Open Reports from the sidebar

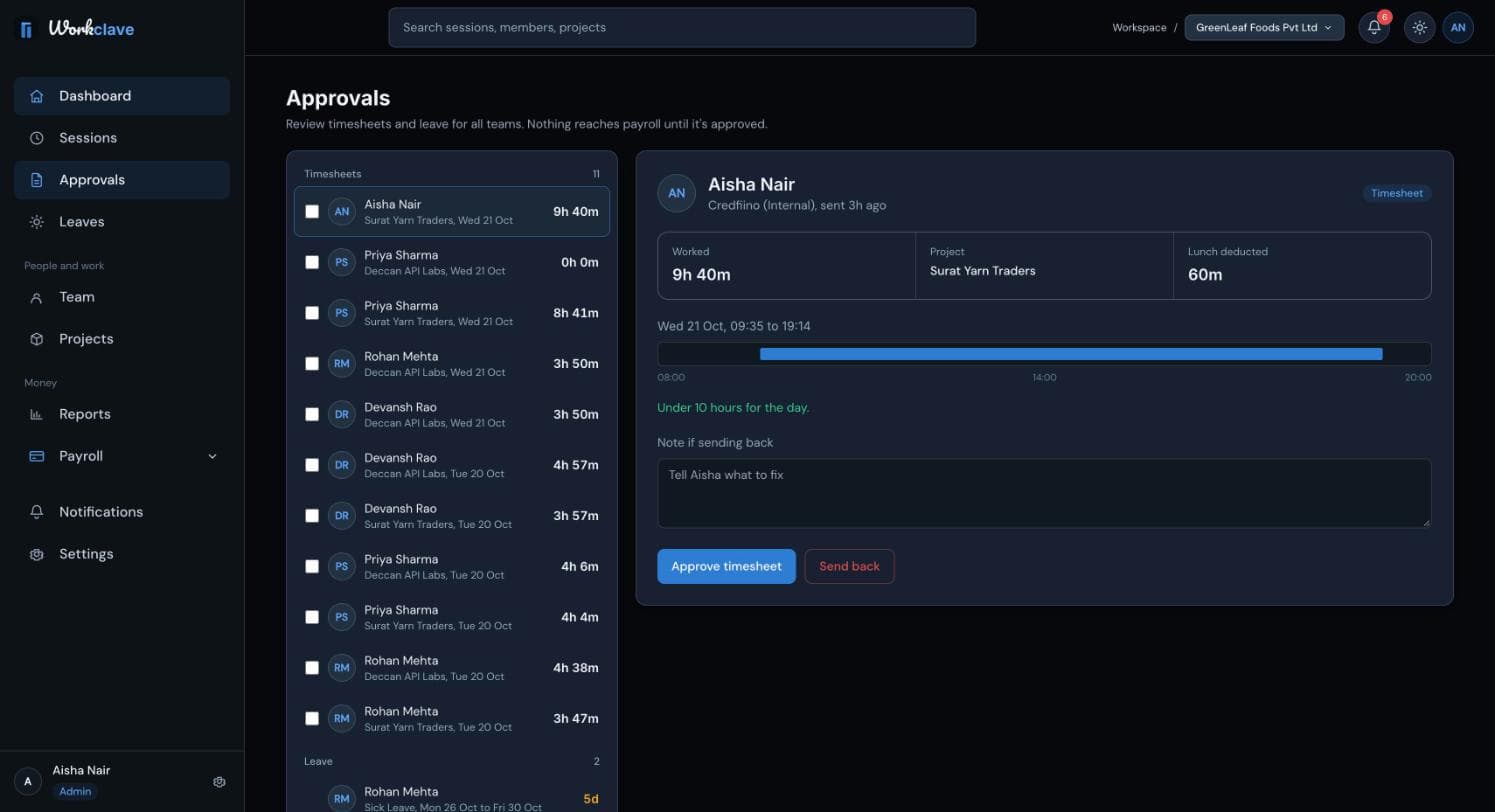(122, 414)
